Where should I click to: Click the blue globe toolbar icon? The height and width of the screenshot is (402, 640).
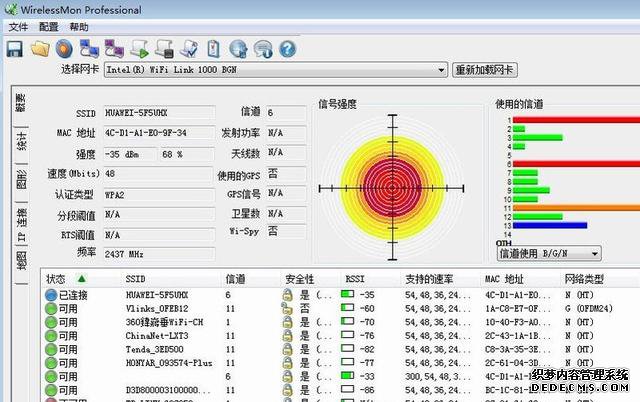click(238, 49)
